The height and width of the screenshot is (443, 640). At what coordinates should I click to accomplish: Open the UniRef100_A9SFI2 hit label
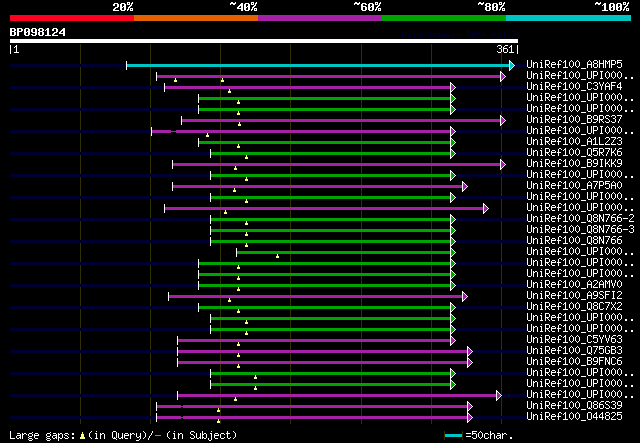click(x=574, y=296)
